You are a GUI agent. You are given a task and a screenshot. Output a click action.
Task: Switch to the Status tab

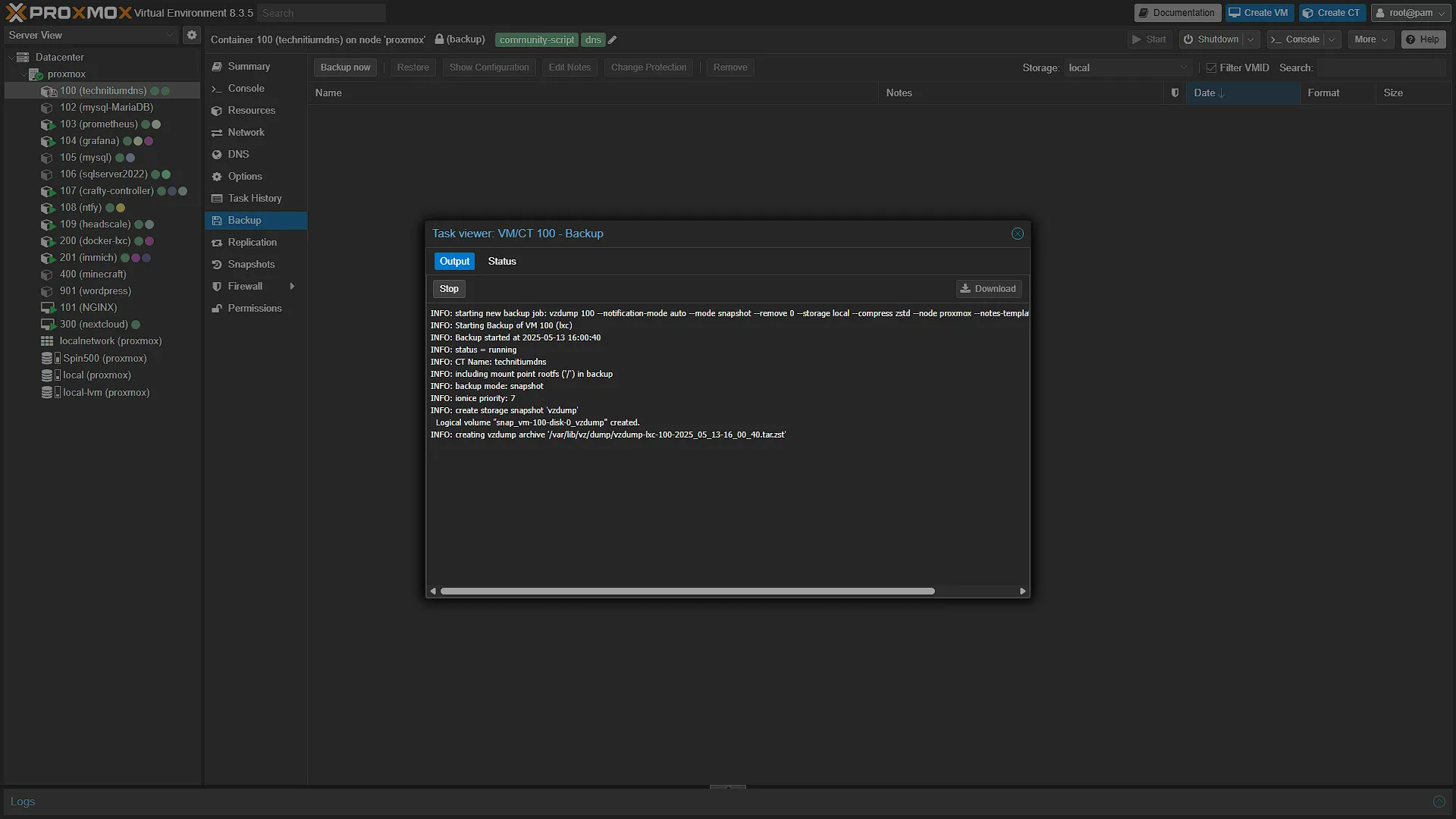[x=502, y=262]
